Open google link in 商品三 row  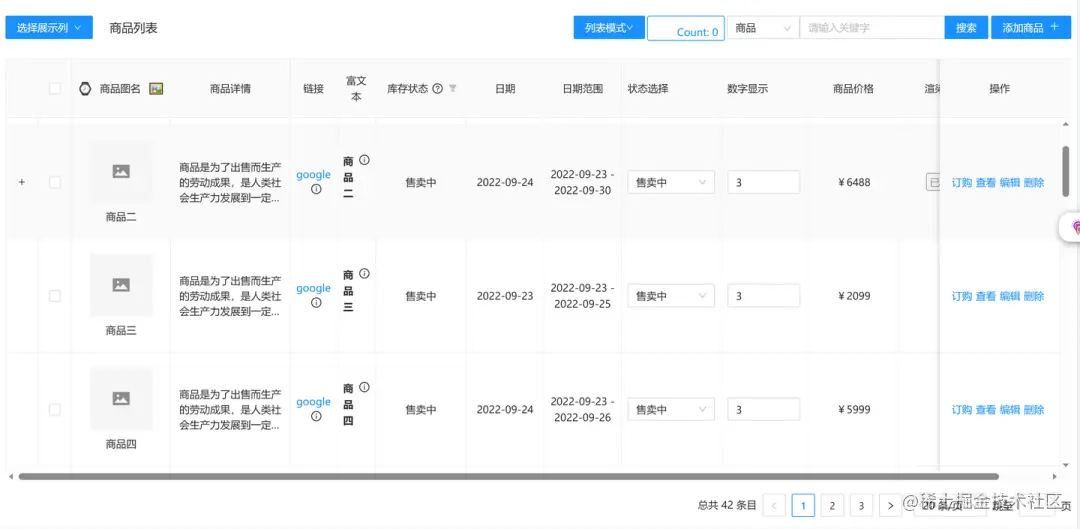[x=313, y=289]
